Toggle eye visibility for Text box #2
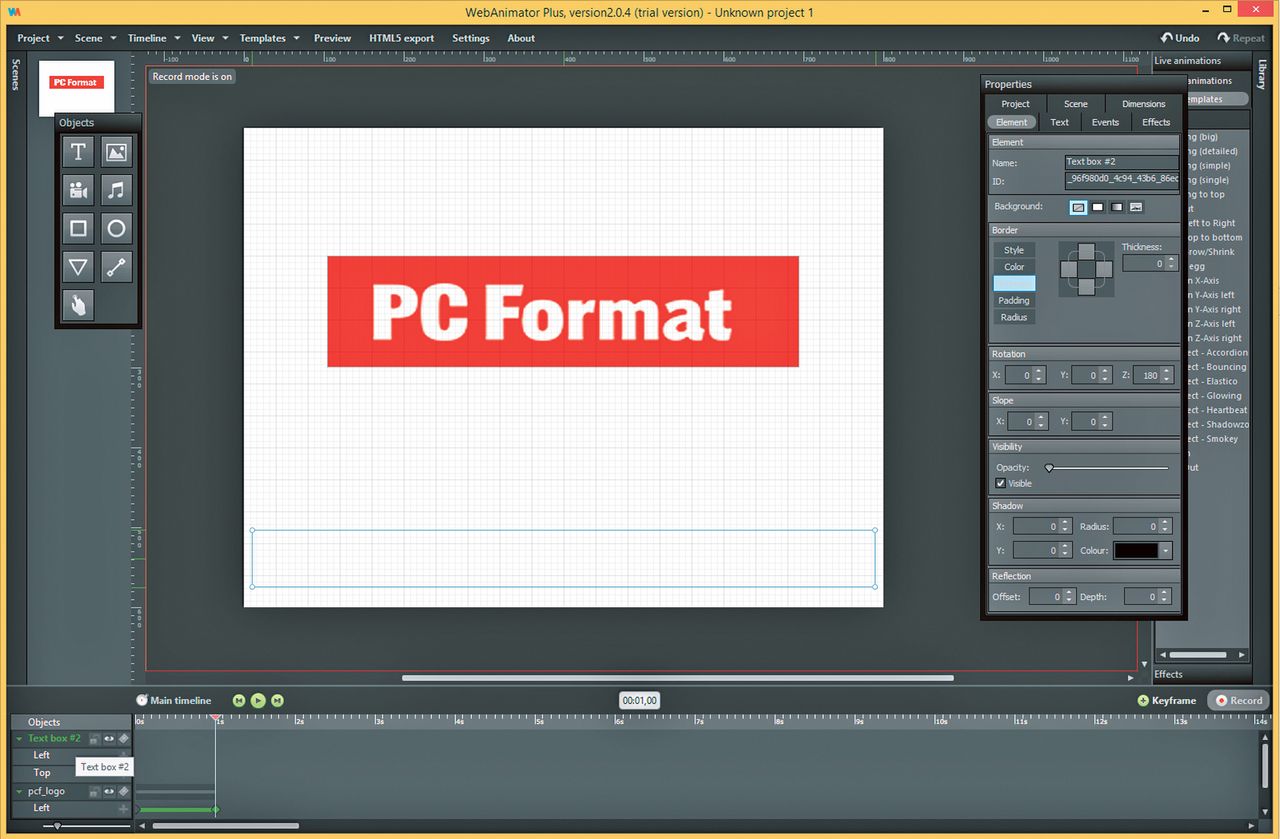Screen dimensions: 1280x839 (x=109, y=738)
